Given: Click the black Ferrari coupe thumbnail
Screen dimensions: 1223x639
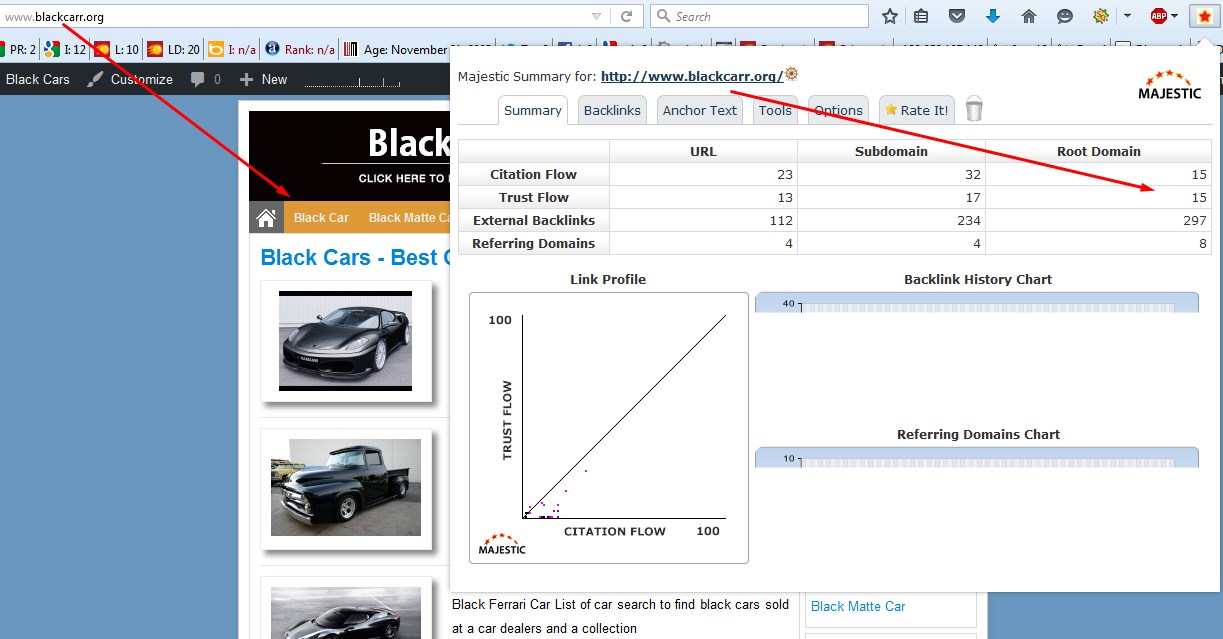Looking at the screenshot, I should pos(345,340).
